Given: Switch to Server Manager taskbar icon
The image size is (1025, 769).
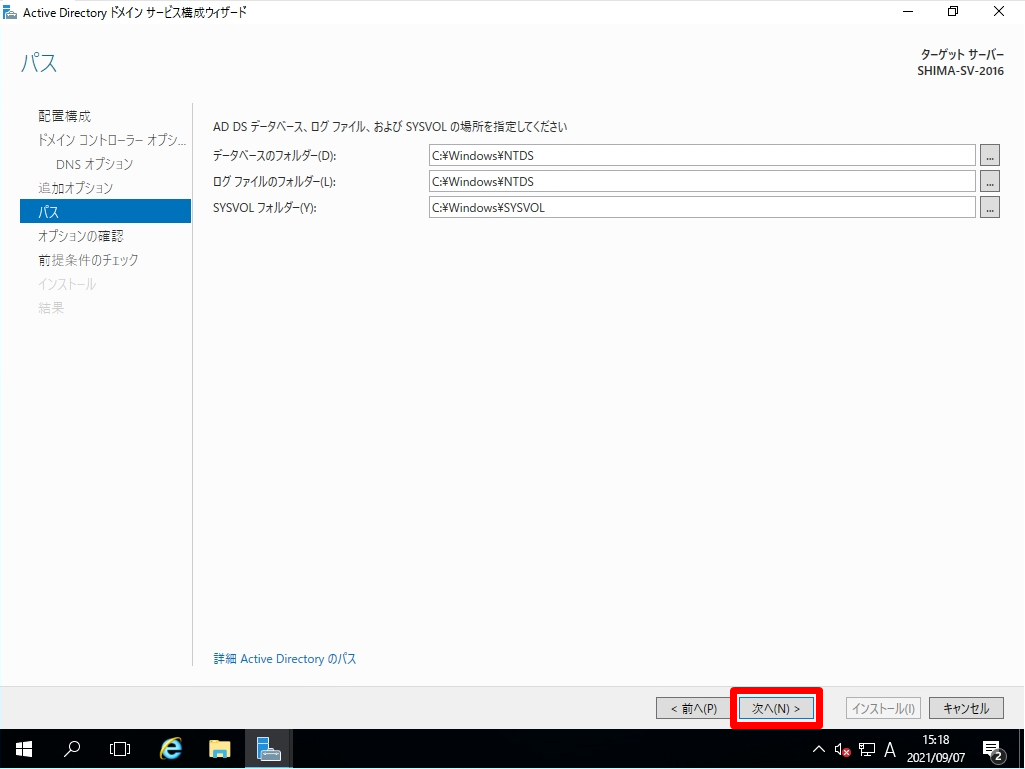Looking at the screenshot, I should (268, 749).
